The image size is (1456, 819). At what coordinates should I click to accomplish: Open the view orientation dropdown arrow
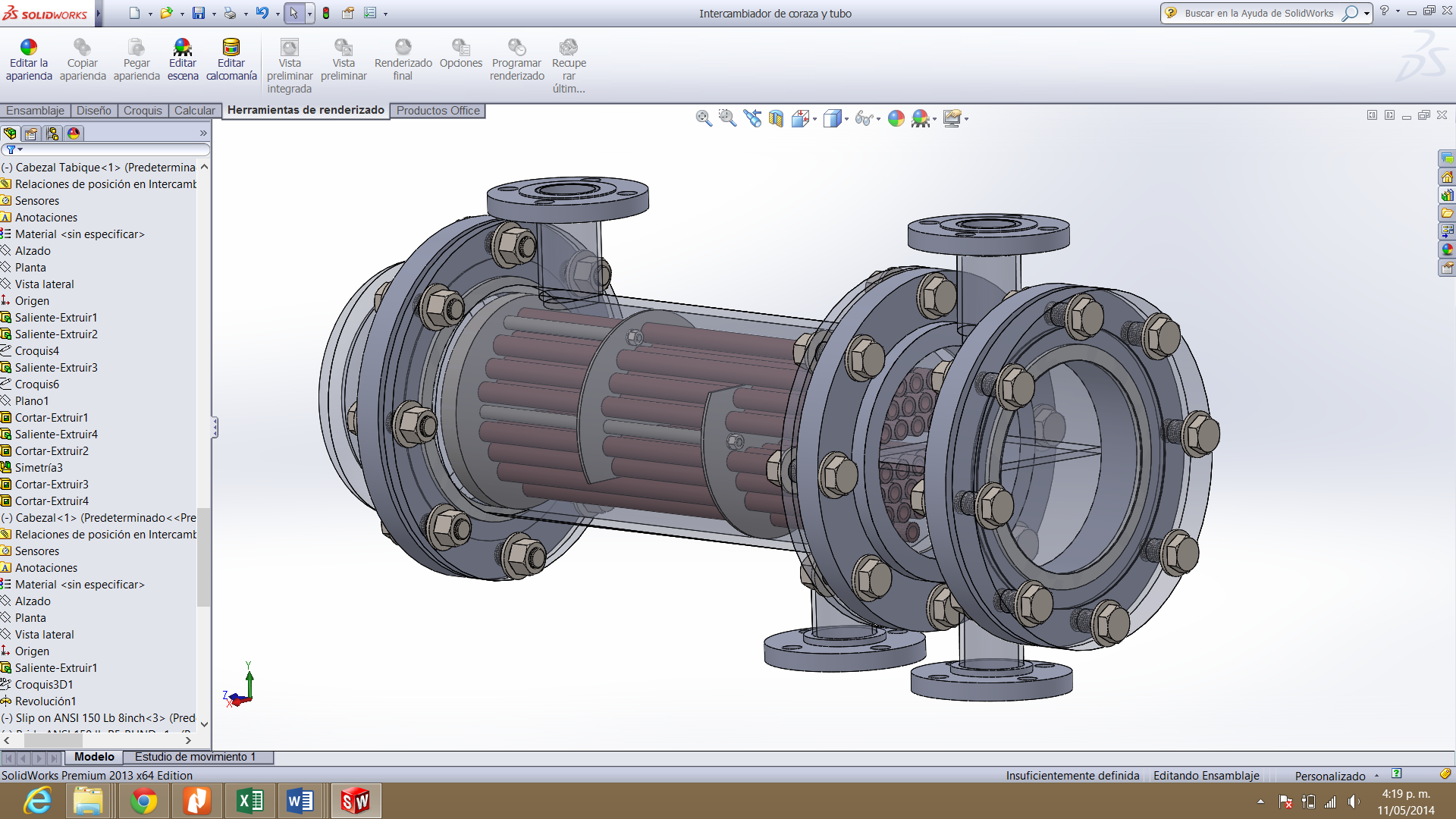[815, 119]
